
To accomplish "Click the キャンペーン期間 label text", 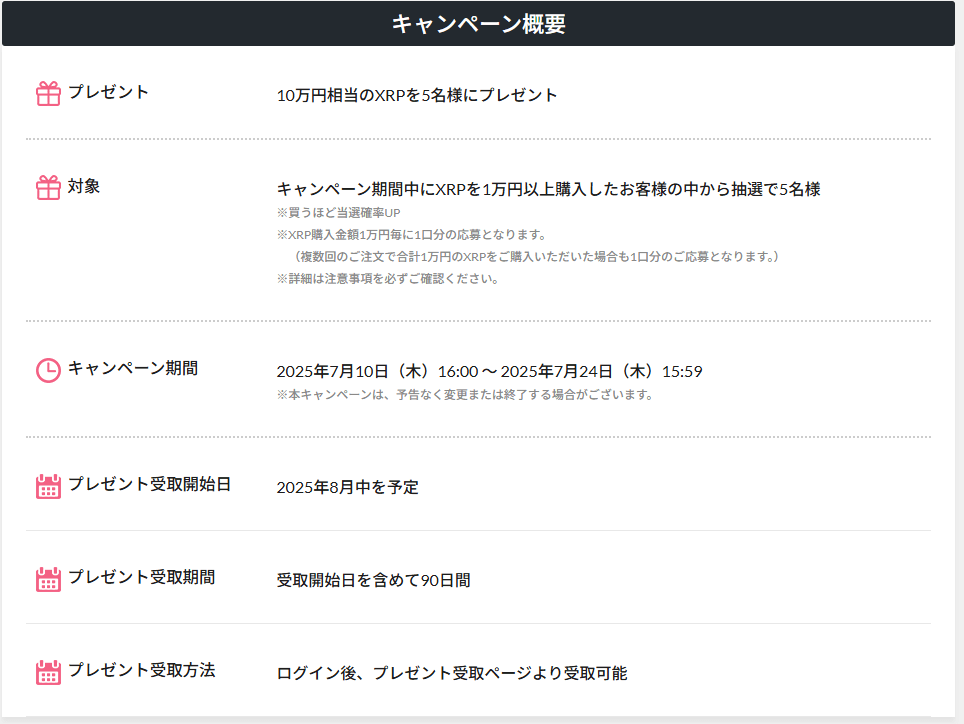I will (132, 368).
